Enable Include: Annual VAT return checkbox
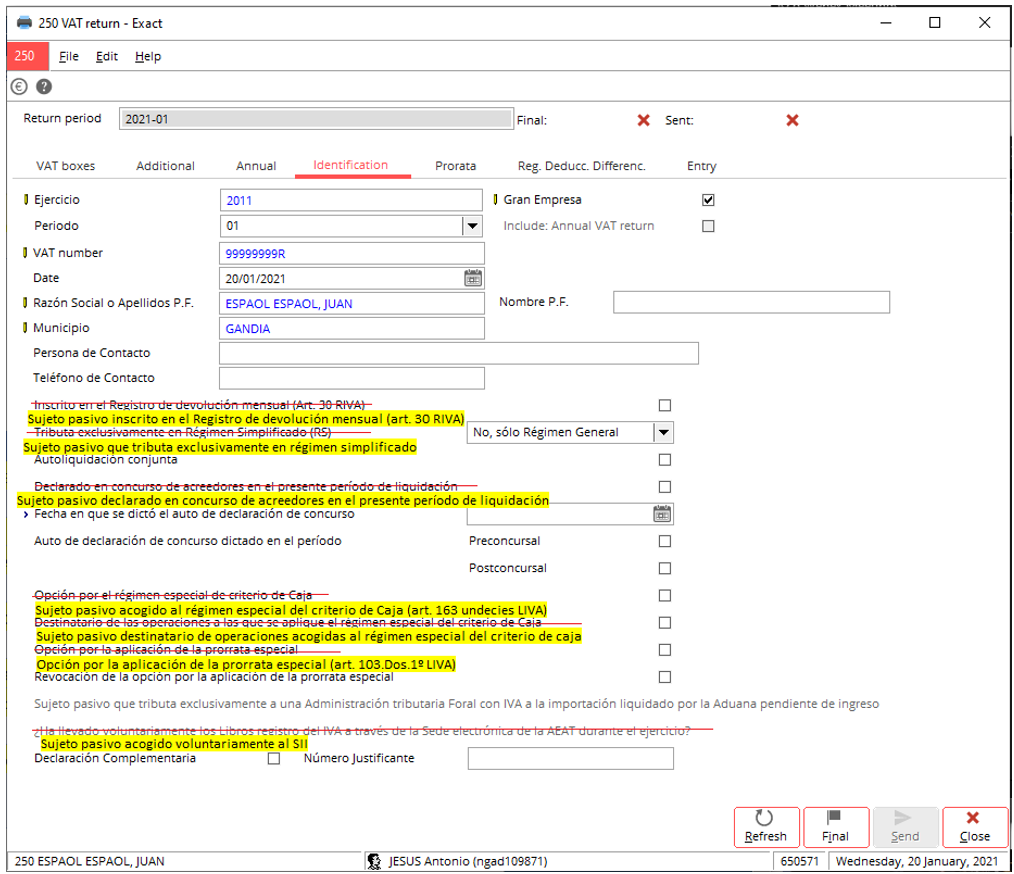The image size is (1014, 874). (x=708, y=226)
